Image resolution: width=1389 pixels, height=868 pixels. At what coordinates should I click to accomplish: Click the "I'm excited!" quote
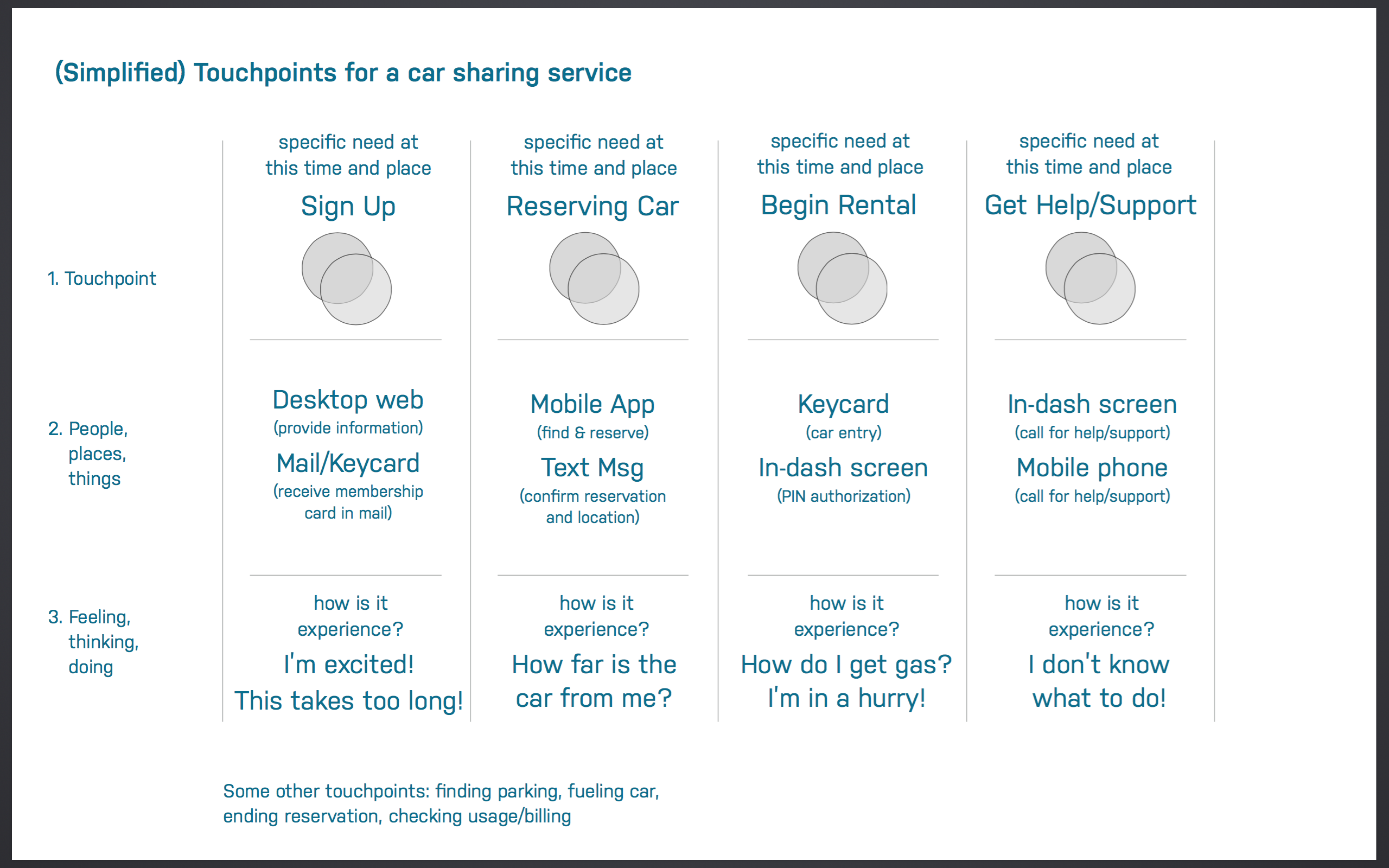click(349, 664)
